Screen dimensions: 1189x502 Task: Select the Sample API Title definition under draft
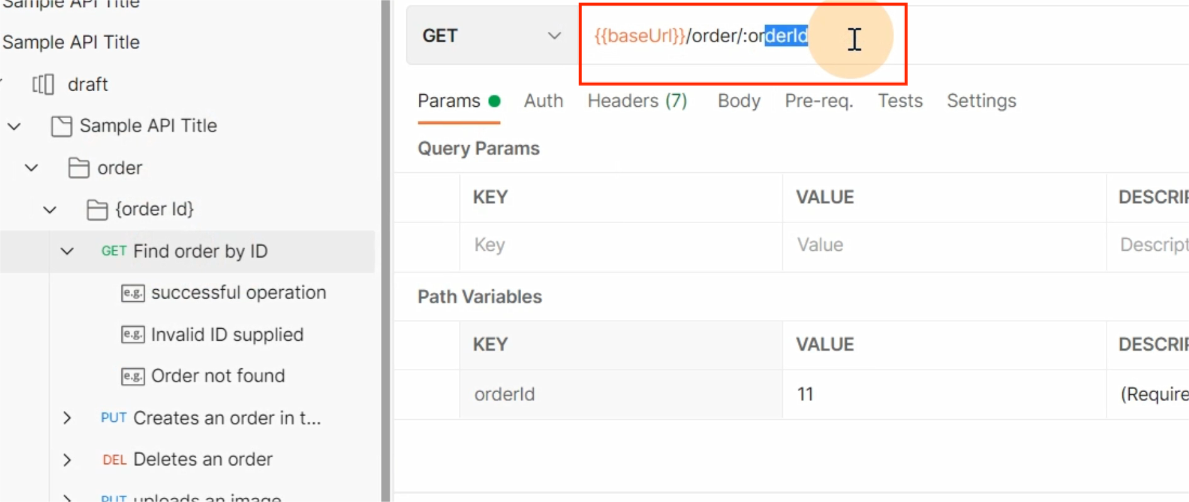[x=148, y=126]
